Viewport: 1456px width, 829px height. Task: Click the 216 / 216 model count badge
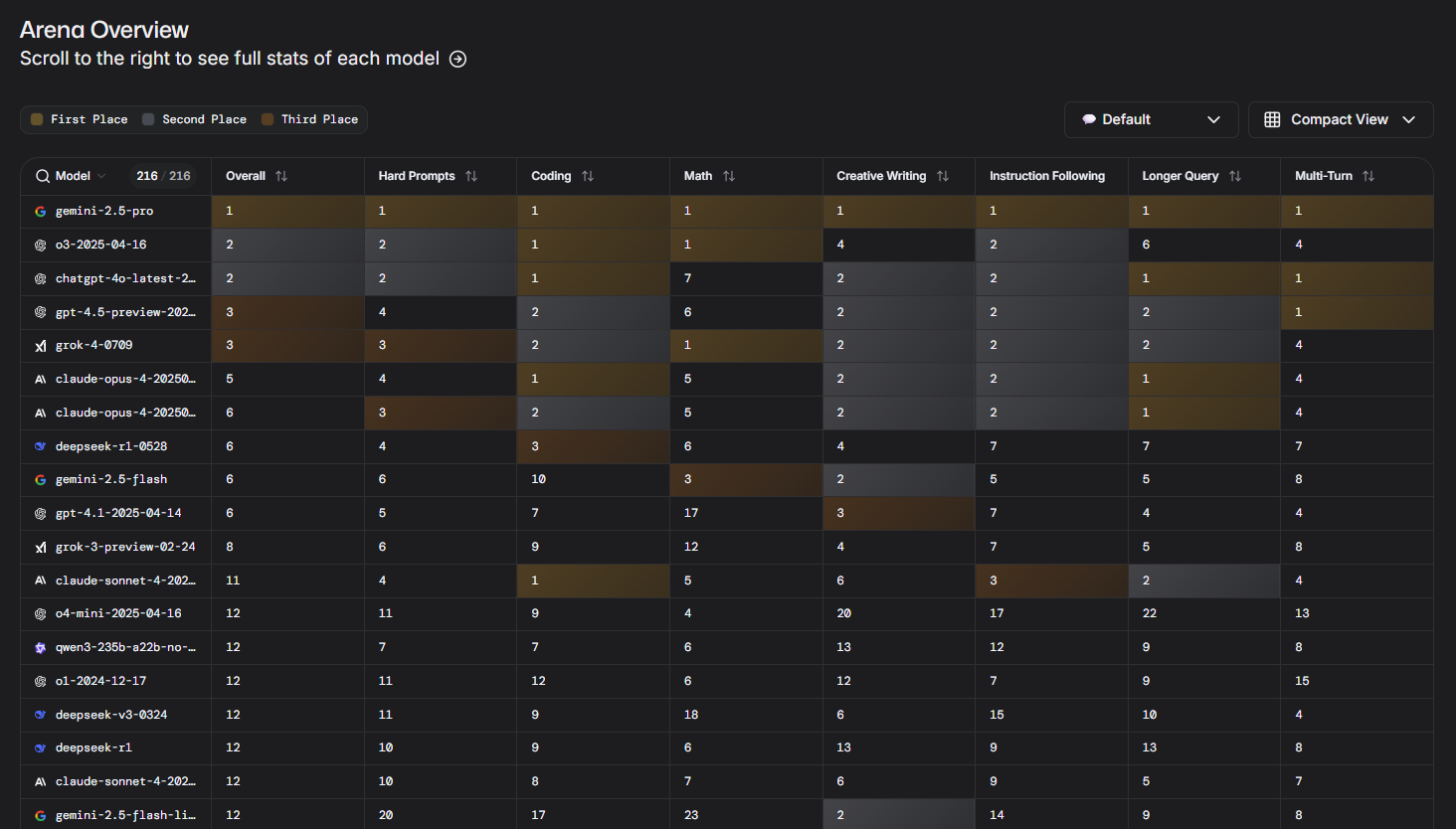point(164,176)
